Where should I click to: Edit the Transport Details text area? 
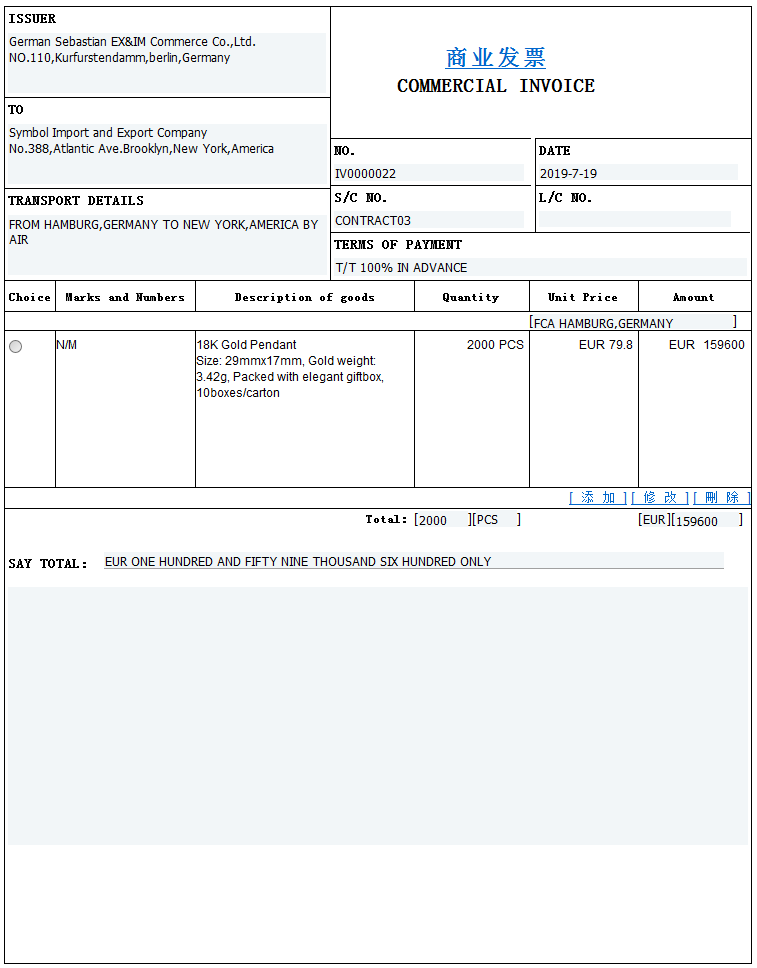click(x=167, y=245)
